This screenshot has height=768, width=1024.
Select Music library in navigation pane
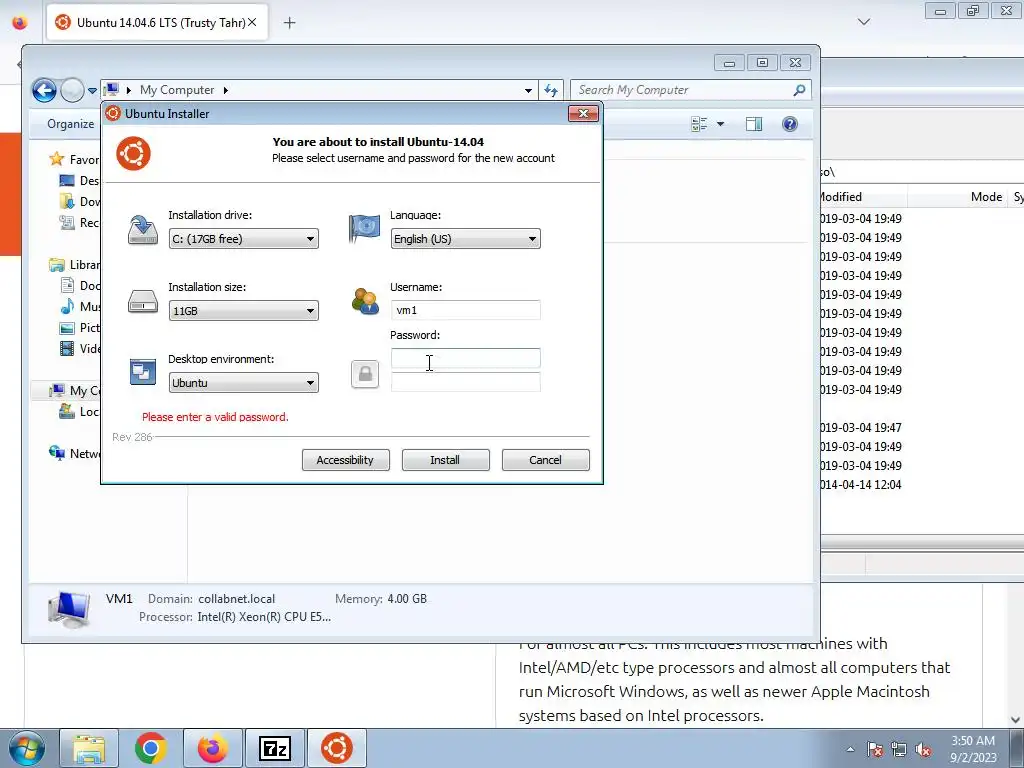point(79,306)
